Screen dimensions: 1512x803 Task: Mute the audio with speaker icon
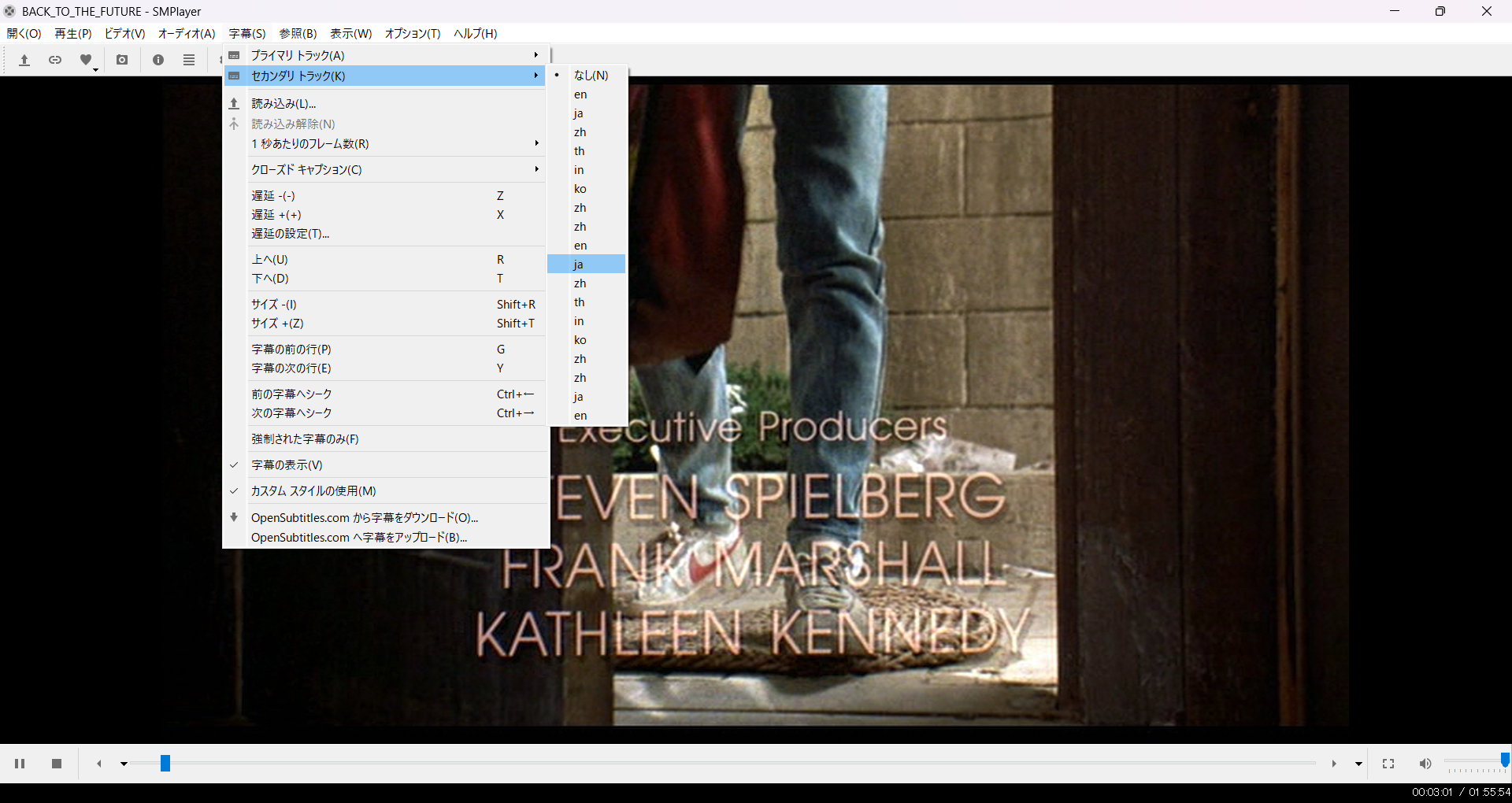[1425, 764]
